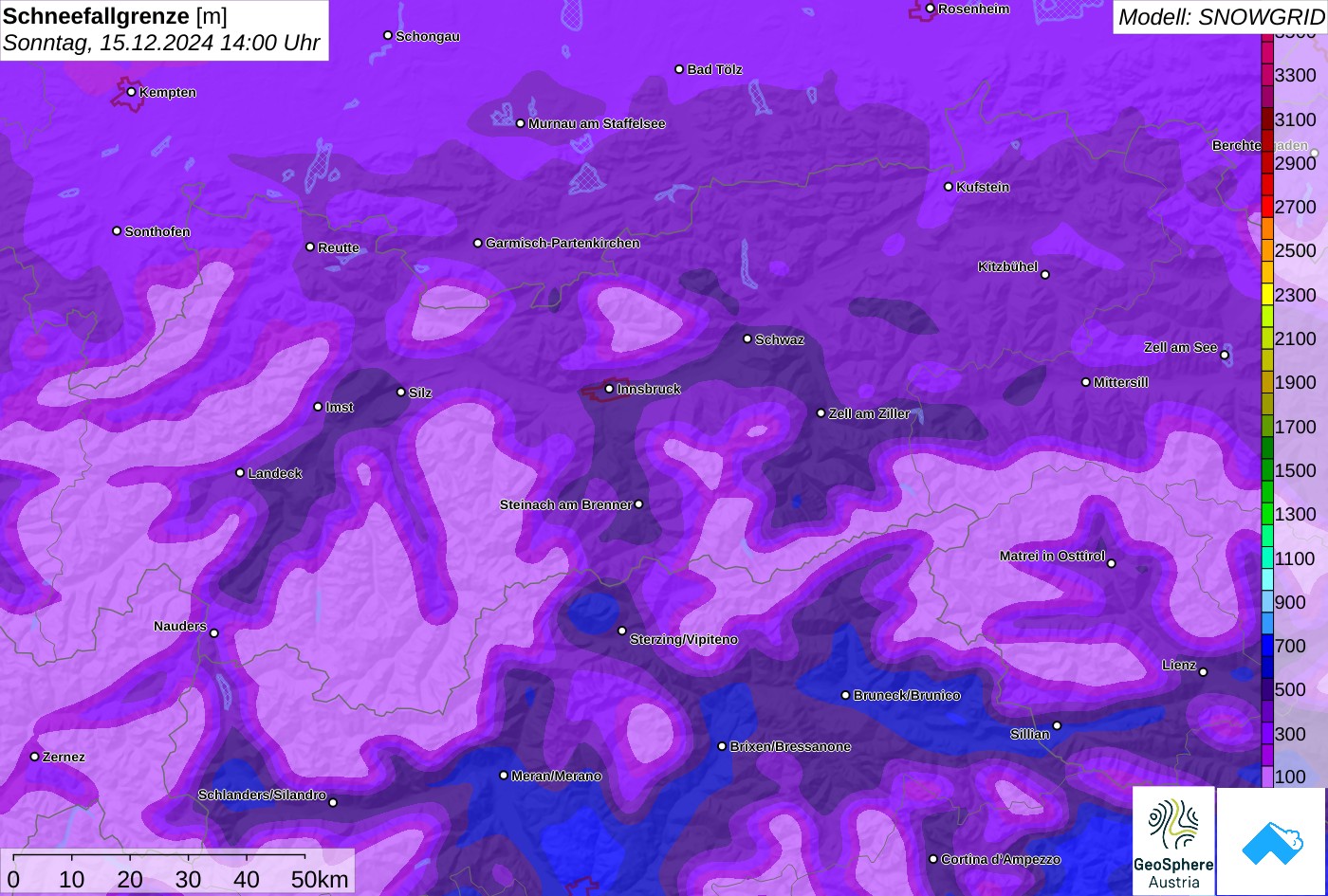Select the Matrei in Osttirol marker dot
1328x896 pixels.
[1112, 563]
